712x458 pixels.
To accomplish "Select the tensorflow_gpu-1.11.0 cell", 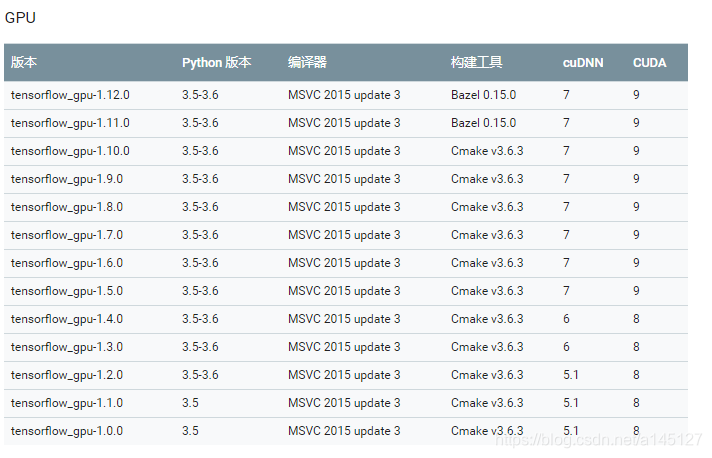I will tap(70, 123).
